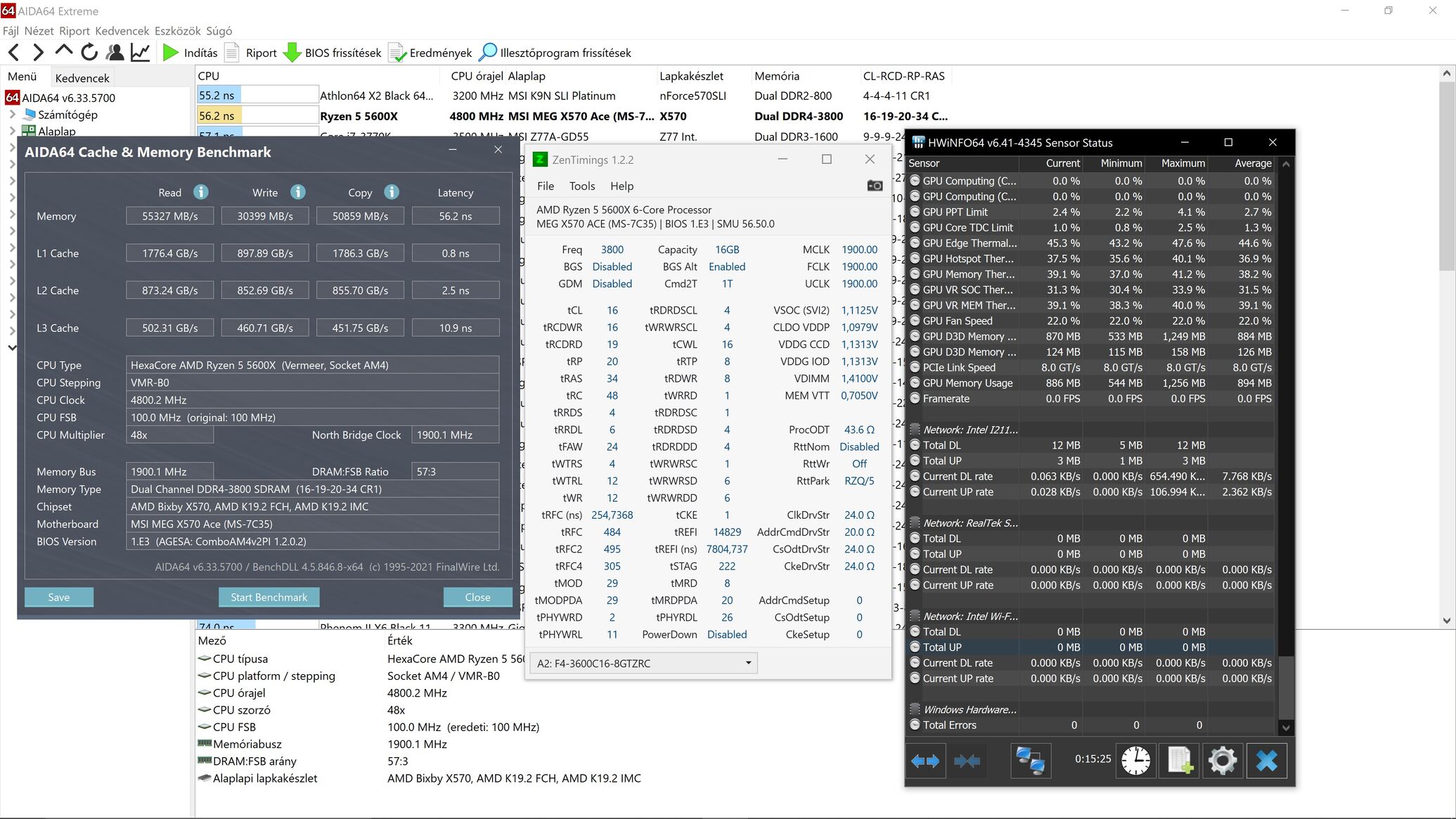The height and width of the screenshot is (819, 1456).
Task: Select the Total Errors sensor row
Action: pos(1091,725)
